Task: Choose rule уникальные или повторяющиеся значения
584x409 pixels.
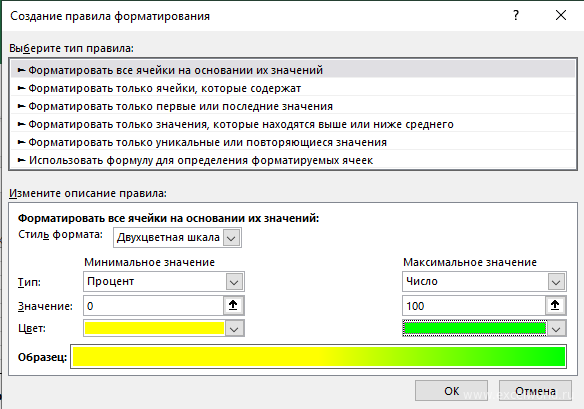Action: [293, 142]
